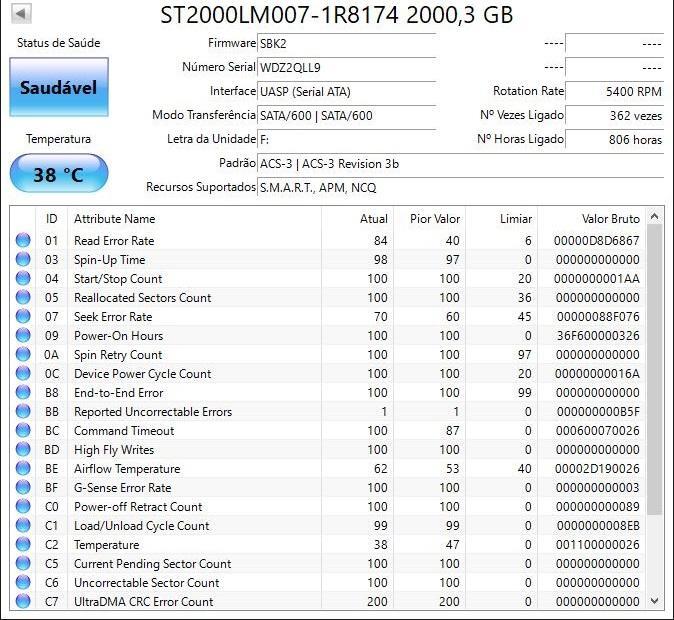Screen dimensions: 674x620
Task: Click the scroll down arrow of attribute list
Action: 655,601
